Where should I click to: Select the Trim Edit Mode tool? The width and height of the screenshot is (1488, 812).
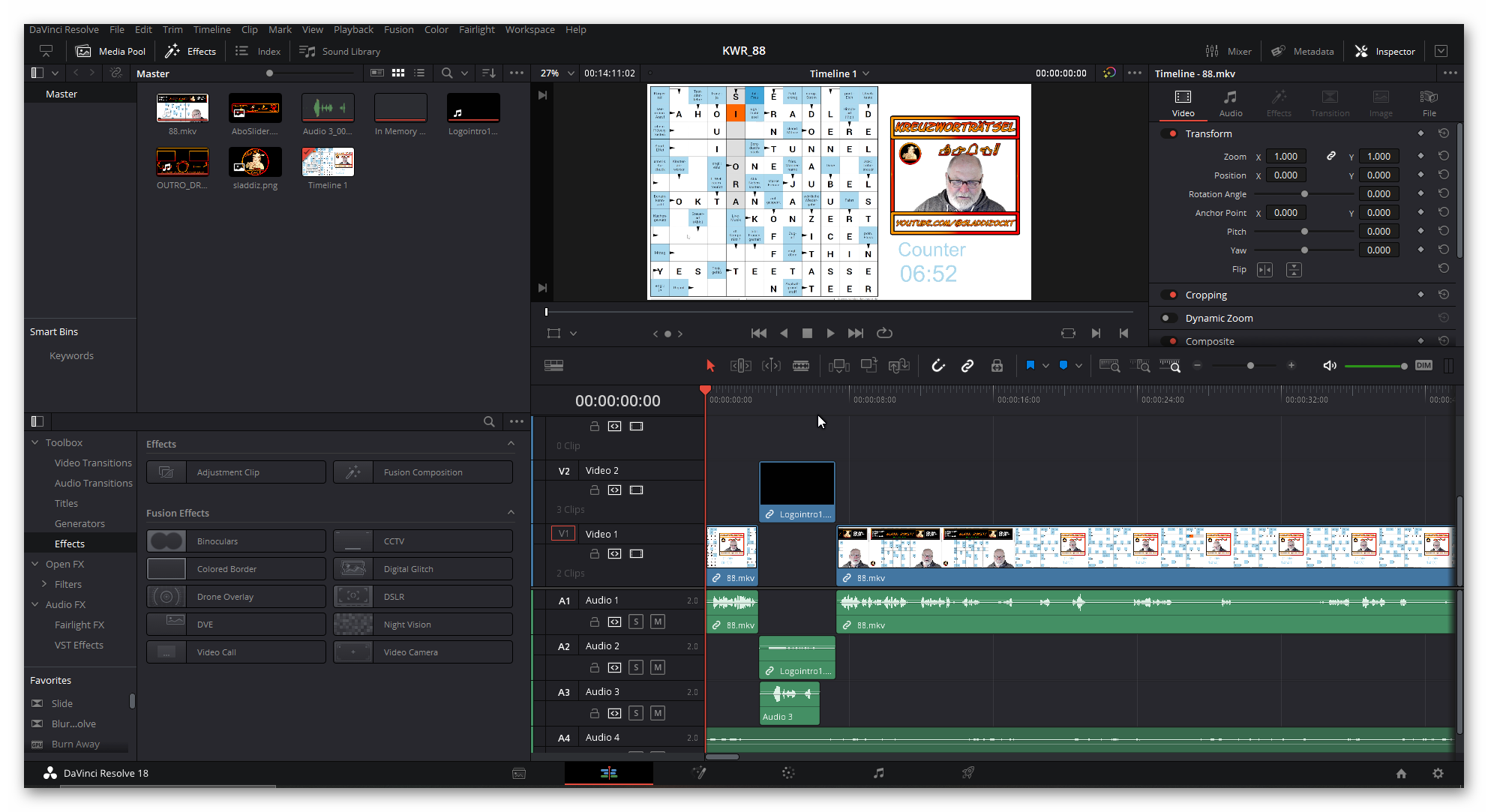pos(740,366)
